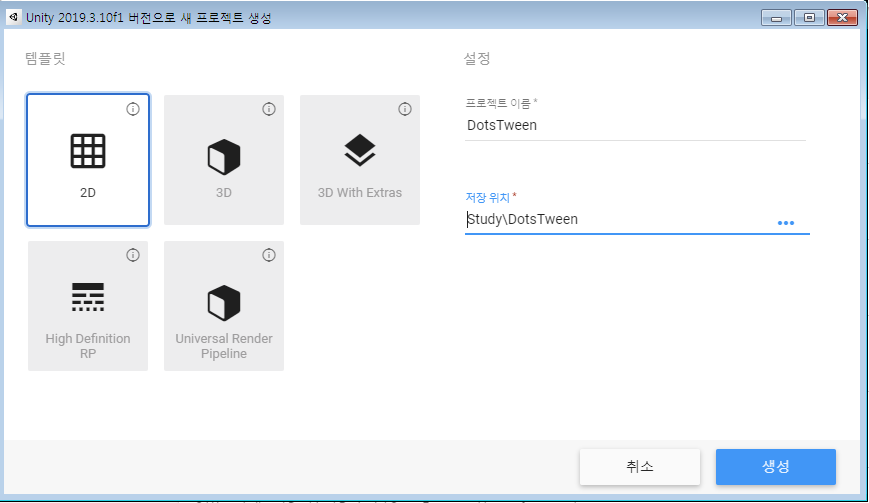This screenshot has height=503, width=869.
Task: Click the 2D grid icon
Action: (88, 151)
